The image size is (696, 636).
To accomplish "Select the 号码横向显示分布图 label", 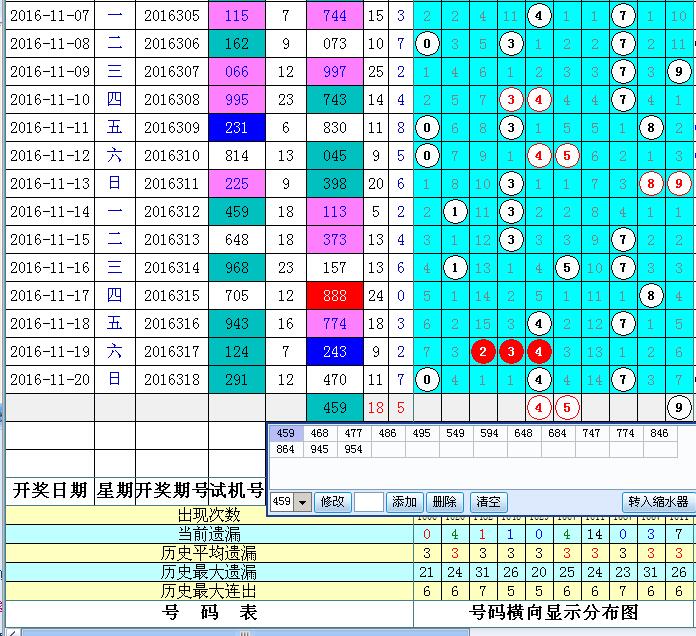I will pyautogui.click(x=553, y=612).
